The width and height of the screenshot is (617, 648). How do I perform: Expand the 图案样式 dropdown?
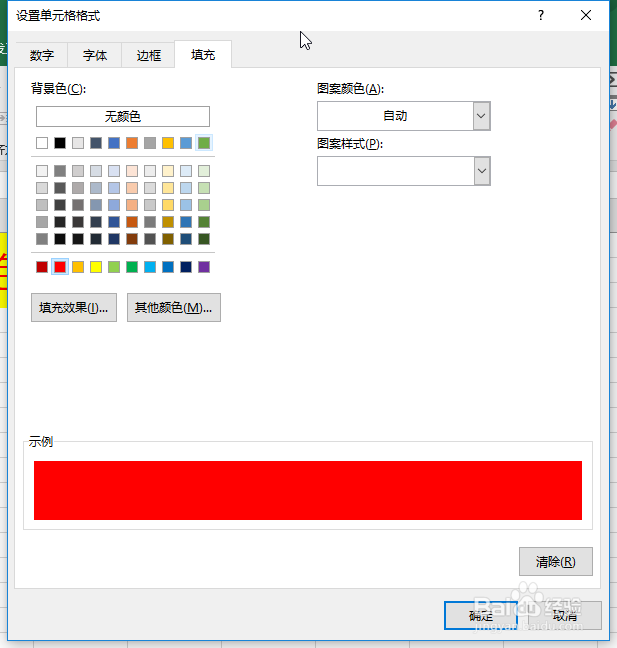pos(481,171)
